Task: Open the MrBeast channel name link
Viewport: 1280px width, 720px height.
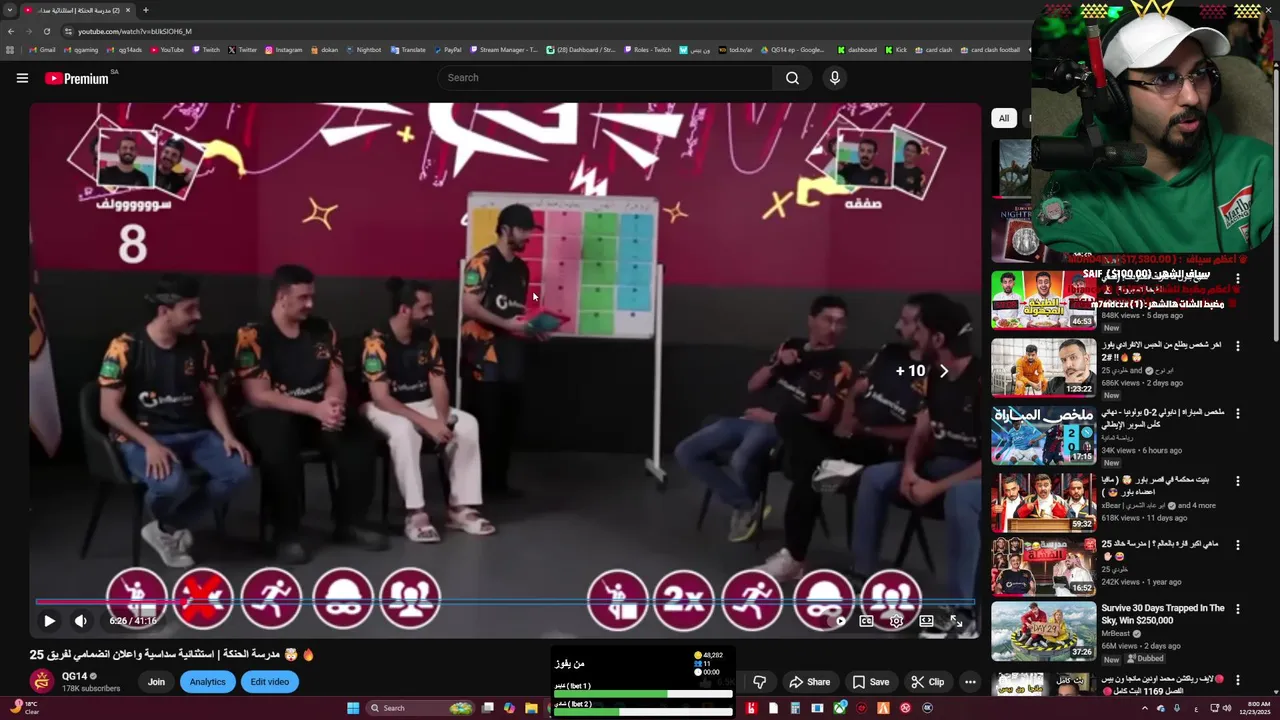Action: 1116,633
